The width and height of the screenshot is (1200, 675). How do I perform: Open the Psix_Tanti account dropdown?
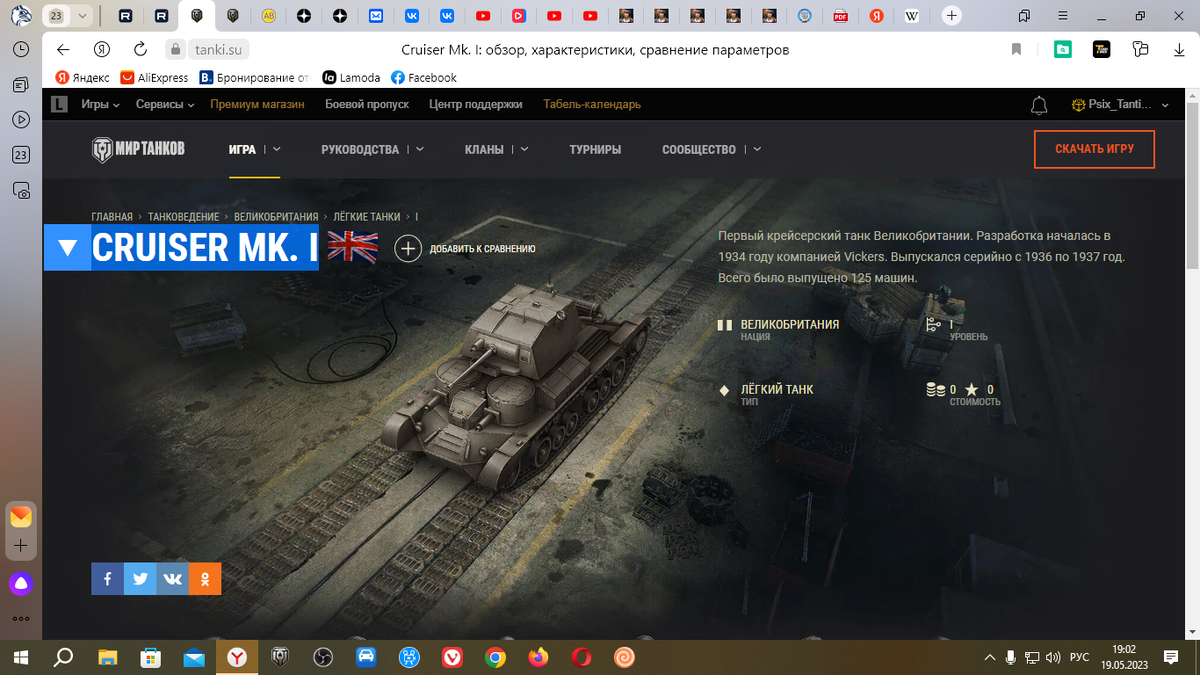[1120, 104]
